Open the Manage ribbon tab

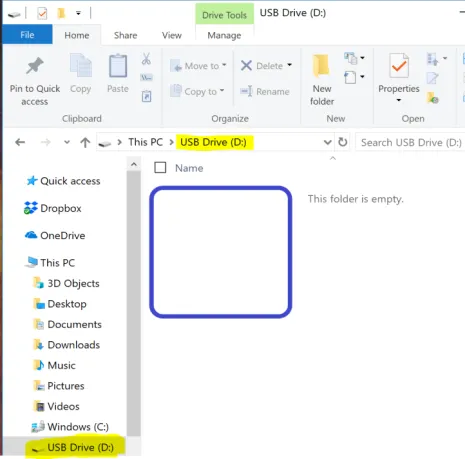pyautogui.click(x=224, y=35)
